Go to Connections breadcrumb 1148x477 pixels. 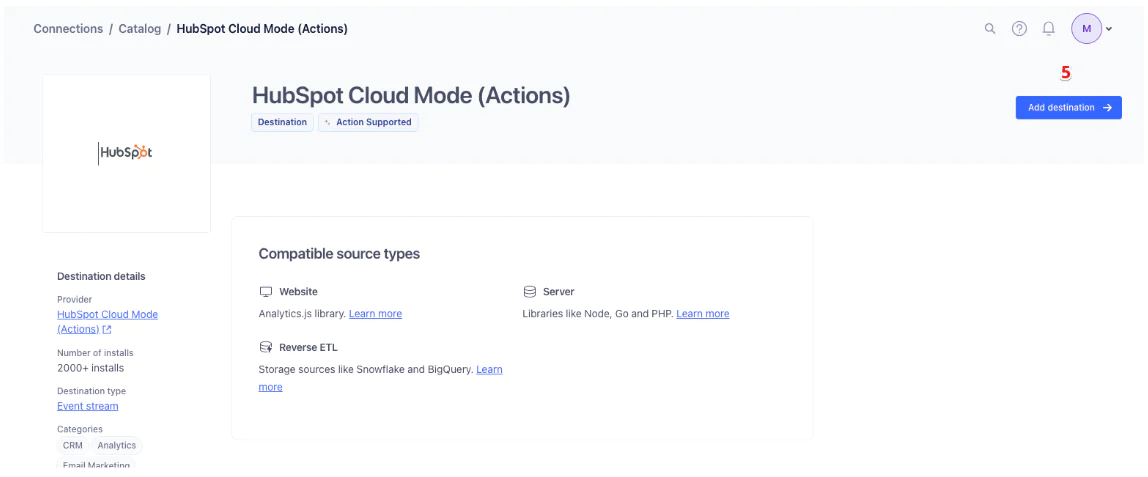(x=68, y=29)
